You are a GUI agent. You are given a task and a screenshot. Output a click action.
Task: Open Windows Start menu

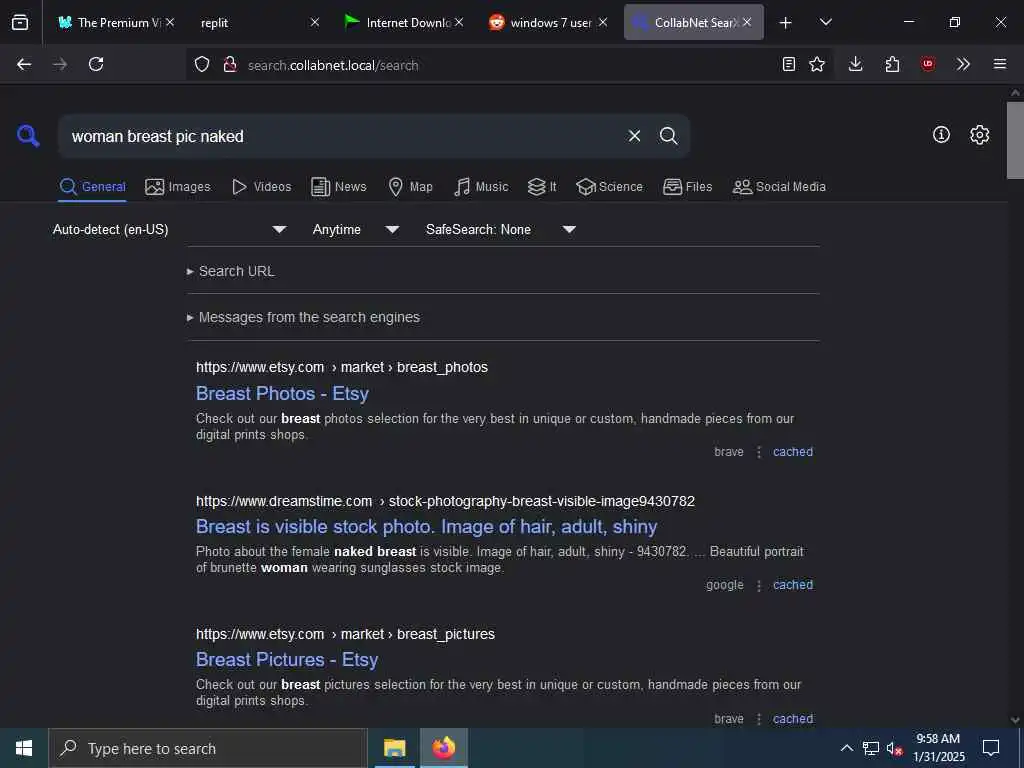click(x=24, y=748)
